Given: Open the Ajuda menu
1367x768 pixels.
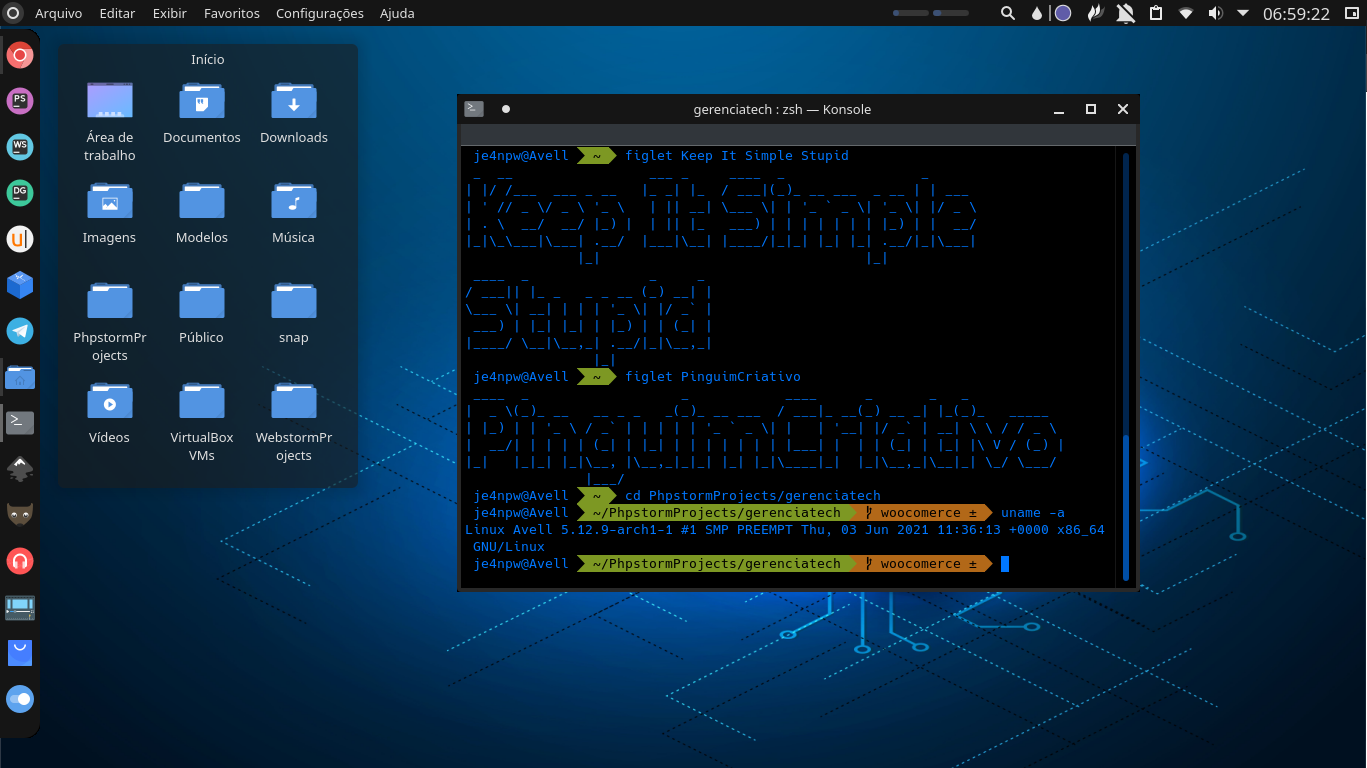Looking at the screenshot, I should click(x=397, y=13).
